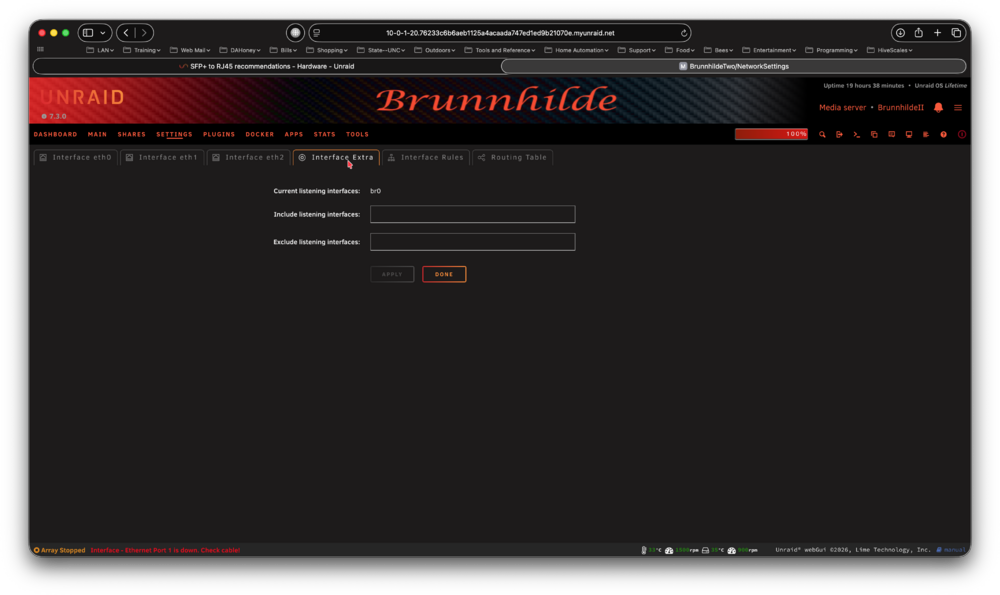Click the bookmarks grid icon

40,49
